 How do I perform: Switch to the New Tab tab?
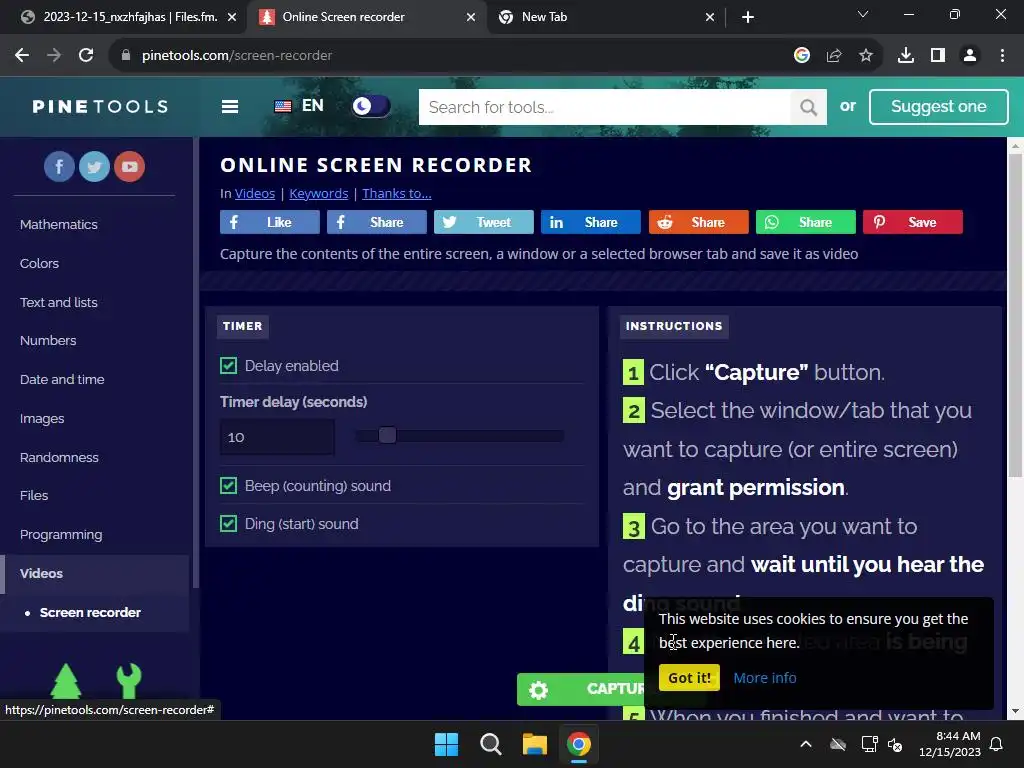tap(606, 17)
